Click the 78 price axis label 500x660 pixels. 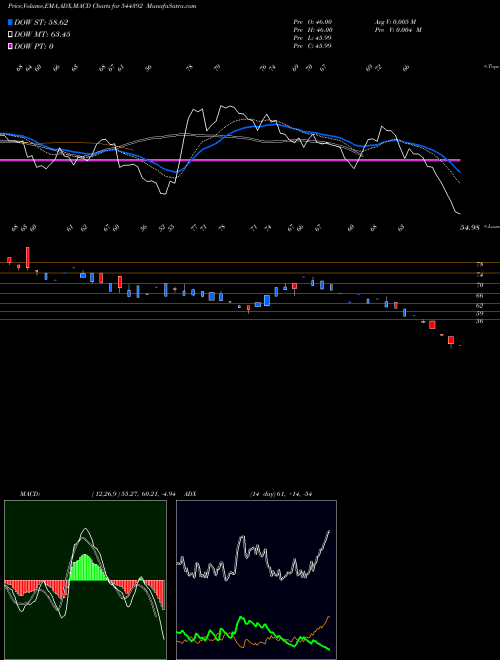pyautogui.click(x=479, y=265)
